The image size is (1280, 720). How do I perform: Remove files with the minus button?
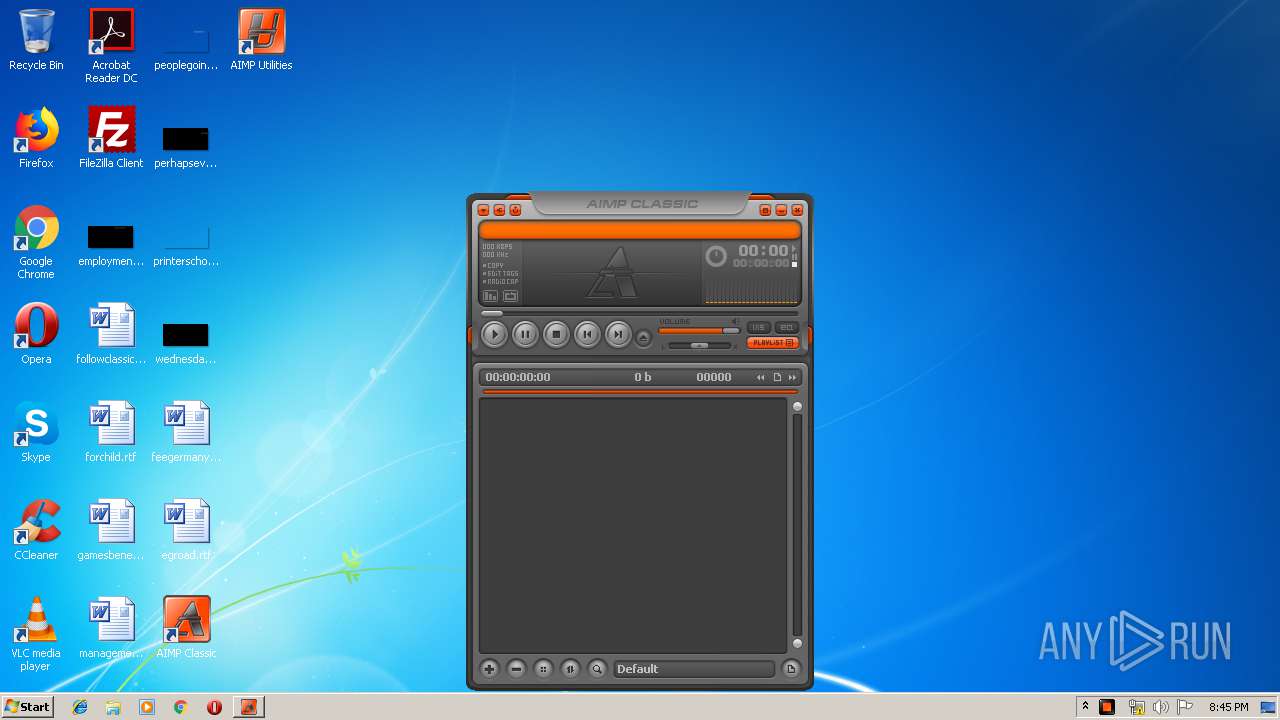click(516, 669)
